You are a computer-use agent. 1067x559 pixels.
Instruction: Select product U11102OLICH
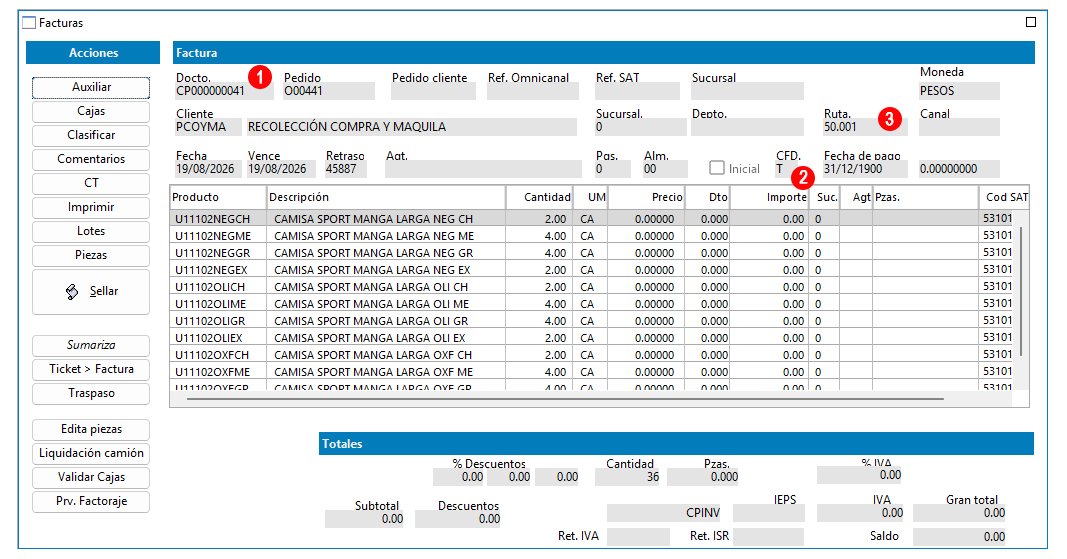[x=210, y=287]
